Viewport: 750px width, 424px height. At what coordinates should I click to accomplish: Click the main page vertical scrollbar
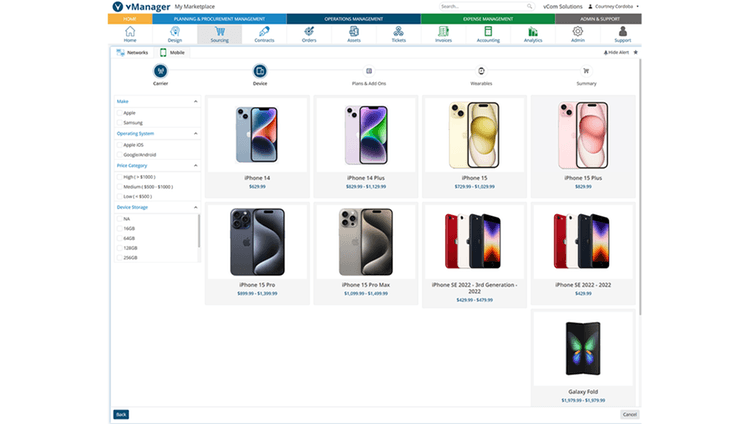[x=640, y=187]
